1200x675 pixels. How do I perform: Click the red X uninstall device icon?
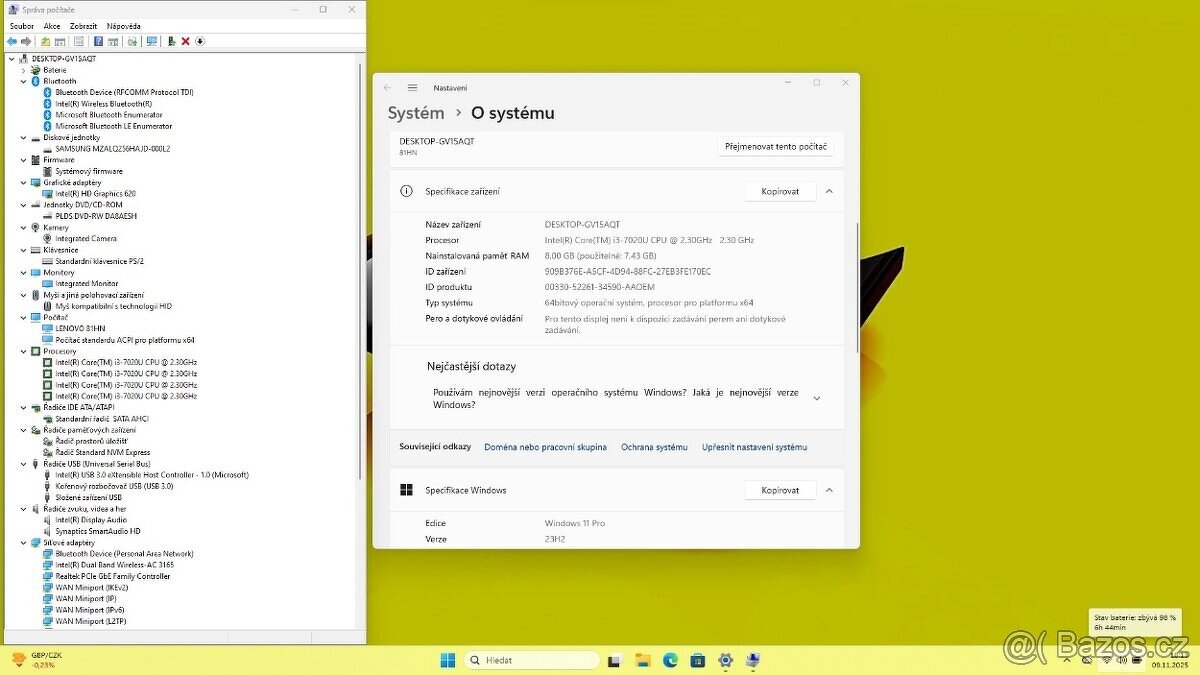coord(185,41)
